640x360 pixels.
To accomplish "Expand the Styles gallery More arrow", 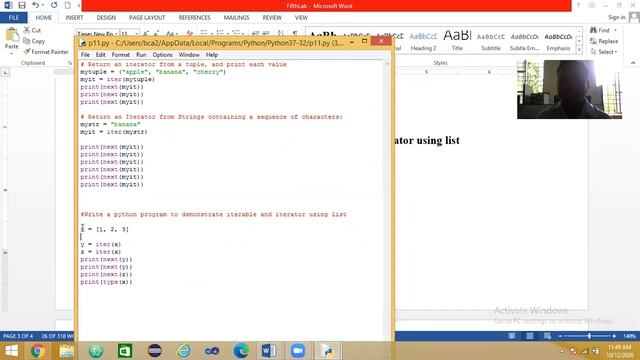I will tap(579, 49).
